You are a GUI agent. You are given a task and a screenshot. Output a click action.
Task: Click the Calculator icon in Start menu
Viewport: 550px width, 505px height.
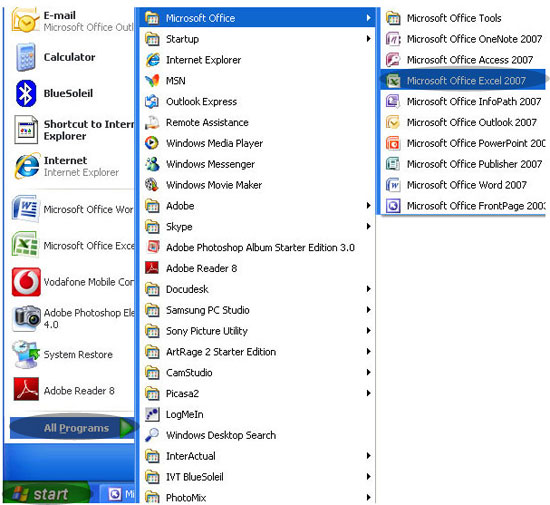[x=26, y=57]
